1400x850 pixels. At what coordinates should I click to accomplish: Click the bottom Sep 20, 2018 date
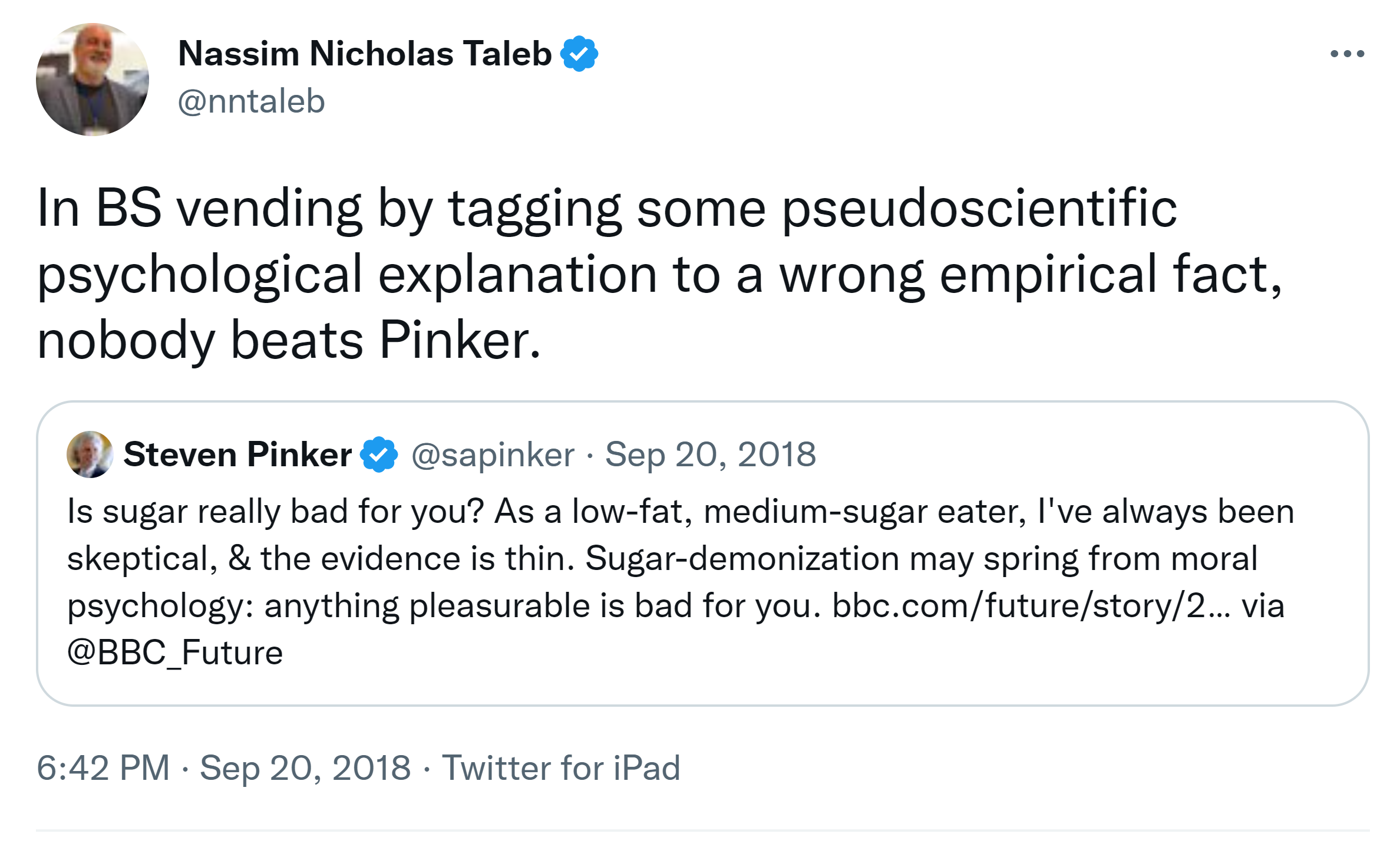tap(305, 768)
